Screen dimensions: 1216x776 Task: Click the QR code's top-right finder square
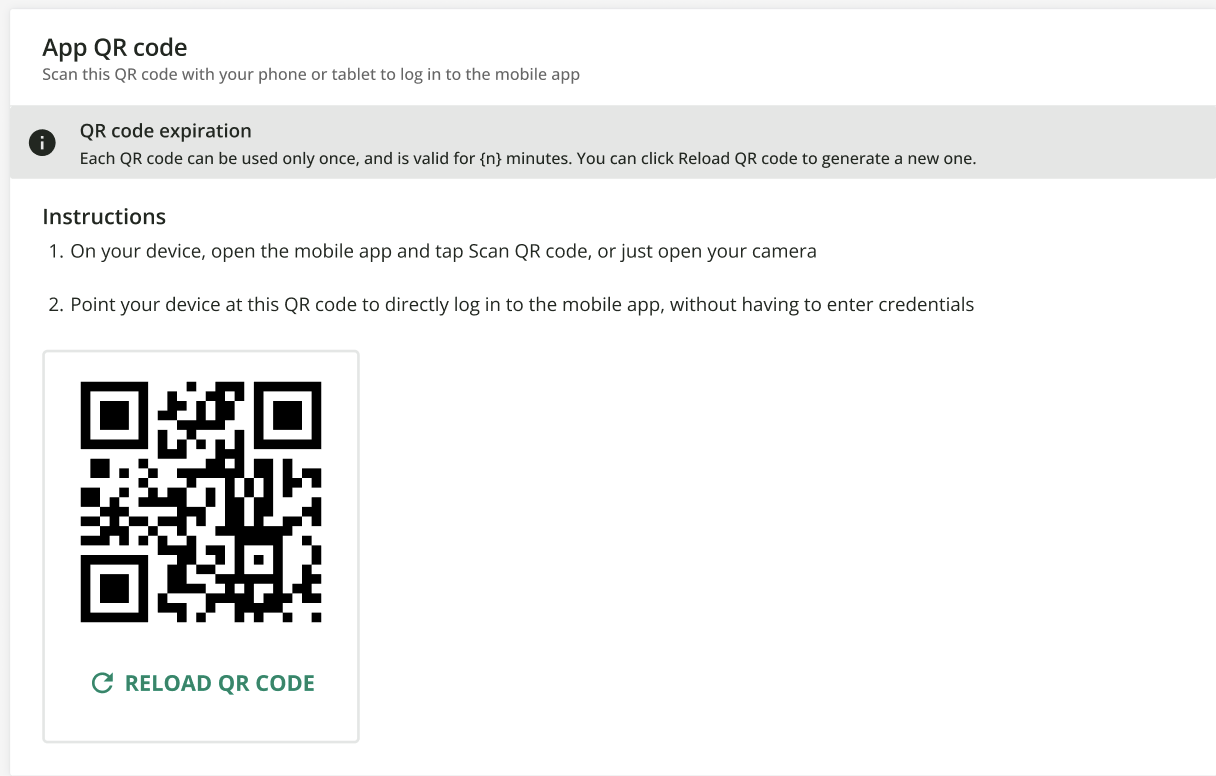pos(288,415)
